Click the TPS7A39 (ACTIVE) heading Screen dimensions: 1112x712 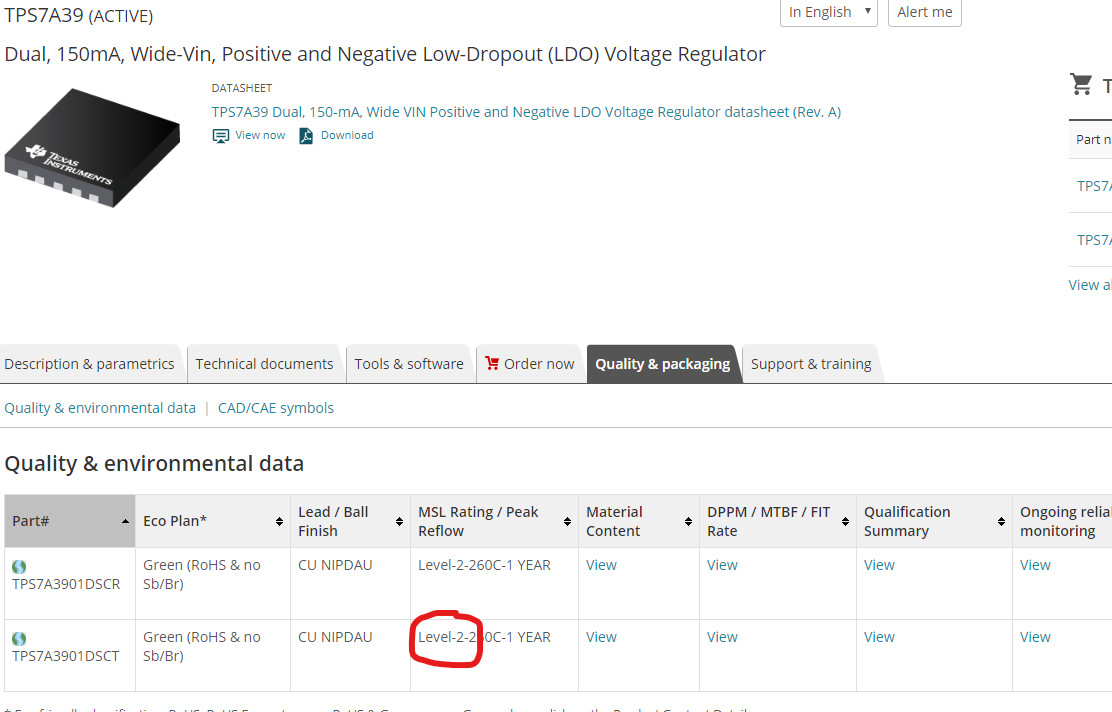(x=79, y=15)
